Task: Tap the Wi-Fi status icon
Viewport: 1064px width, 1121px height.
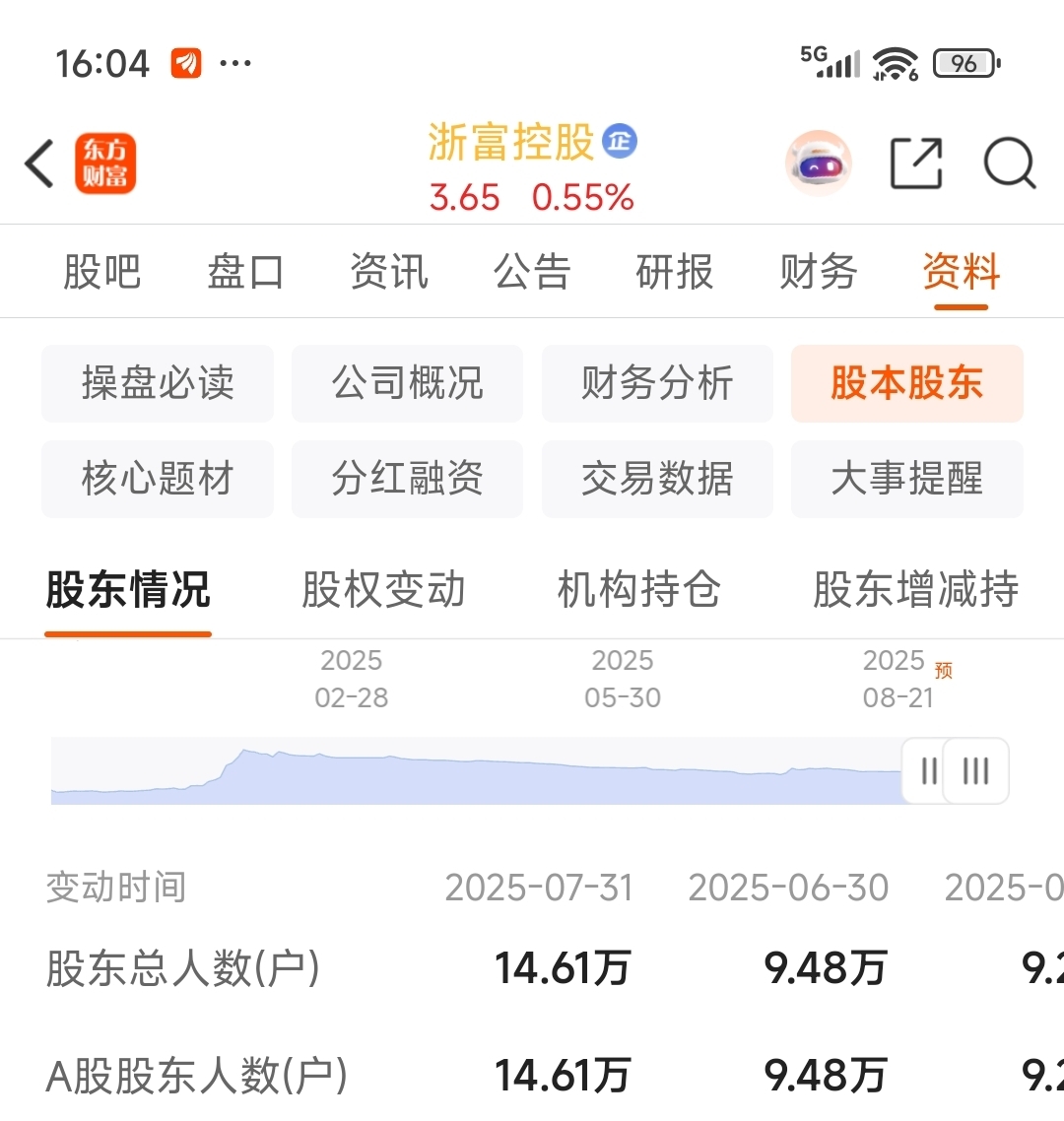Action: (896, 64)
